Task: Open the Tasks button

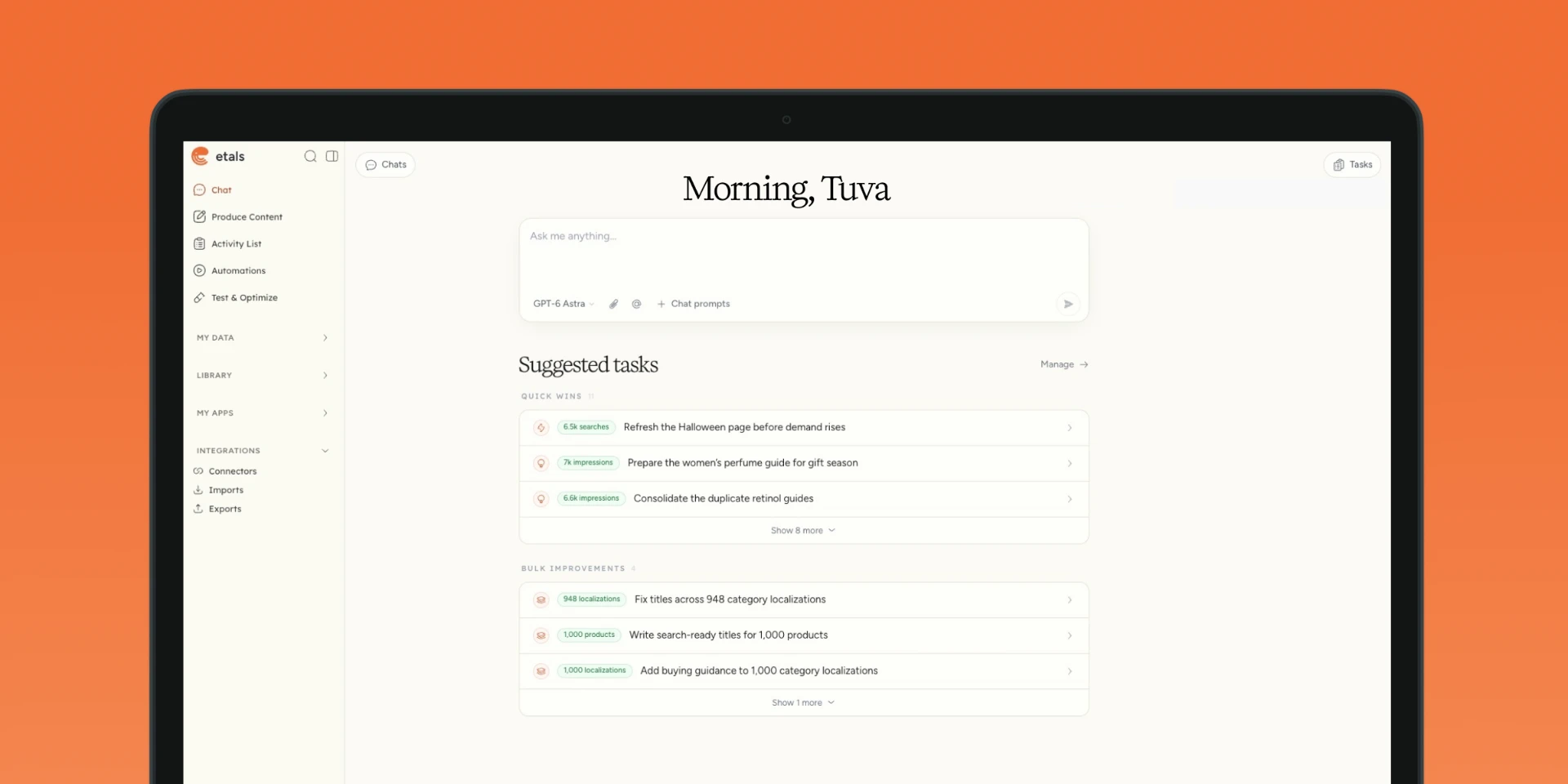Action: pyautogui.click(x=1352, y=164)
